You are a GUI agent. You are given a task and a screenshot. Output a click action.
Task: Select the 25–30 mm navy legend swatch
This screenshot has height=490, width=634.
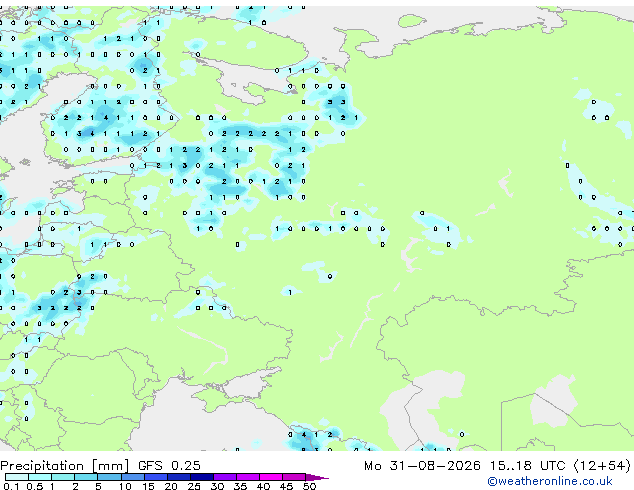[202, 477]
